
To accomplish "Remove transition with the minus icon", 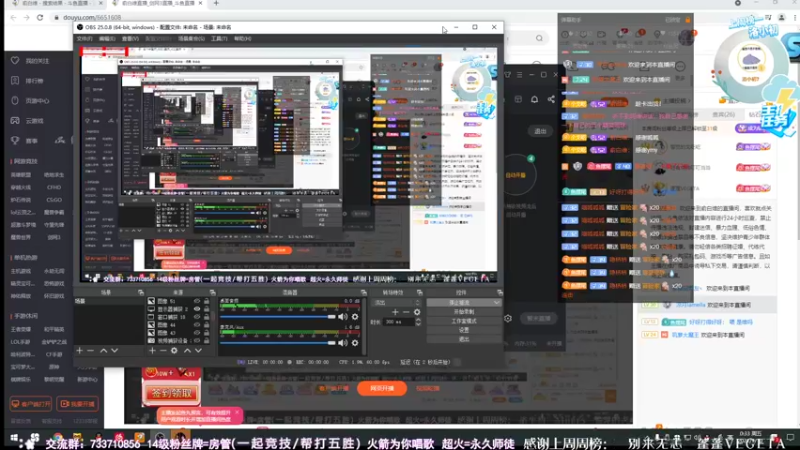I will click(x=406, y=312).
